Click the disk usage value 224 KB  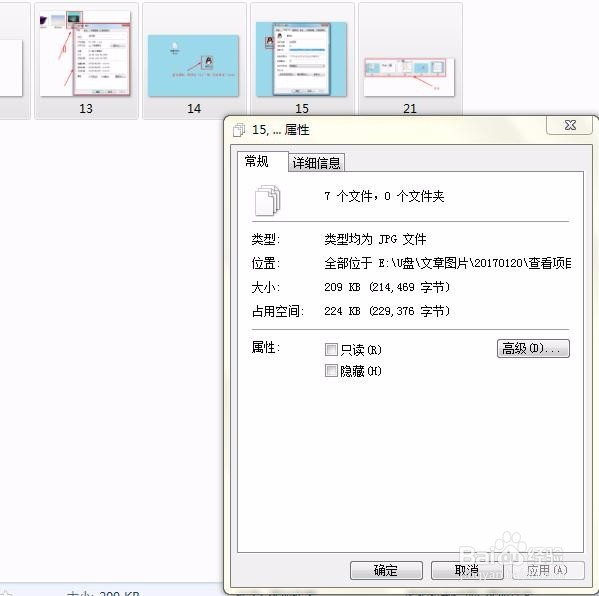point(342,311)
